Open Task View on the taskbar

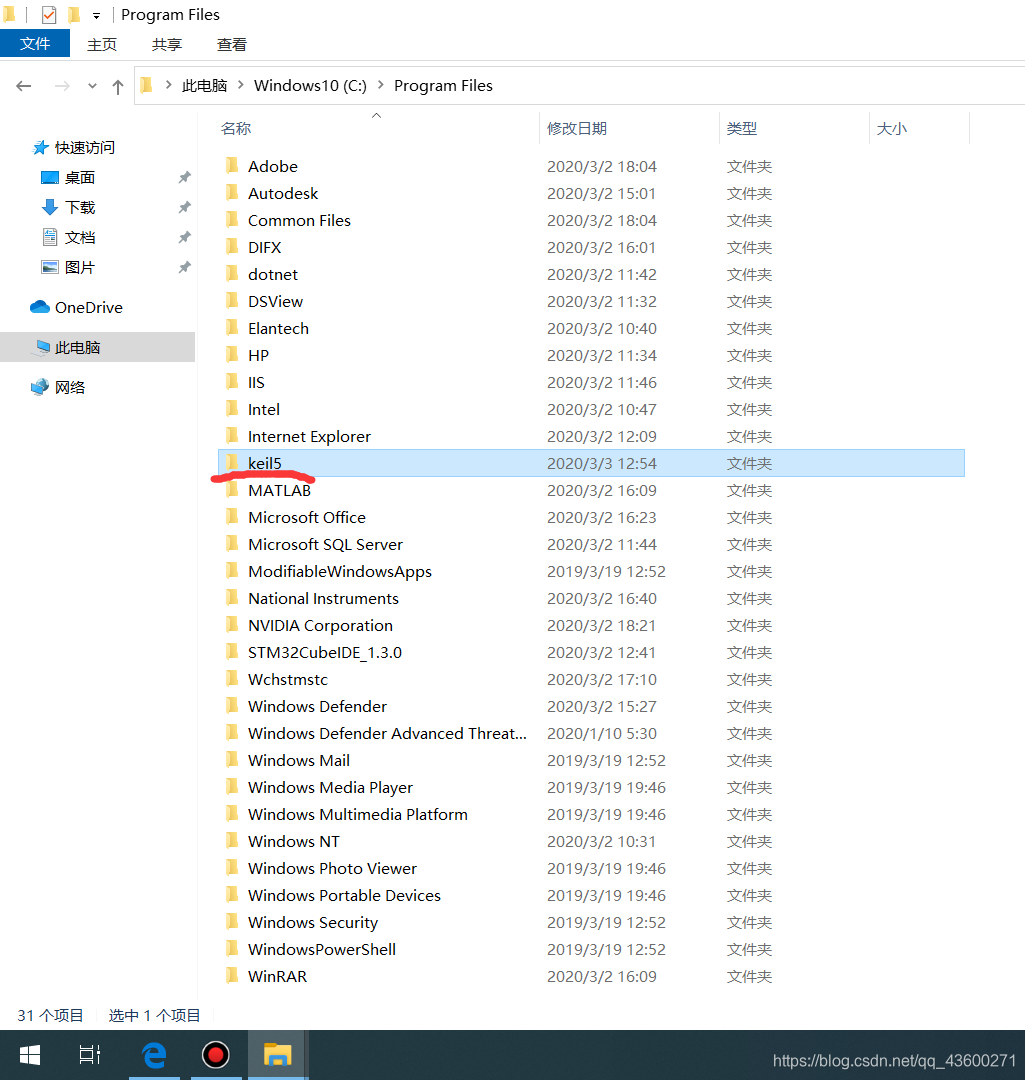(x=90, y=1055)
